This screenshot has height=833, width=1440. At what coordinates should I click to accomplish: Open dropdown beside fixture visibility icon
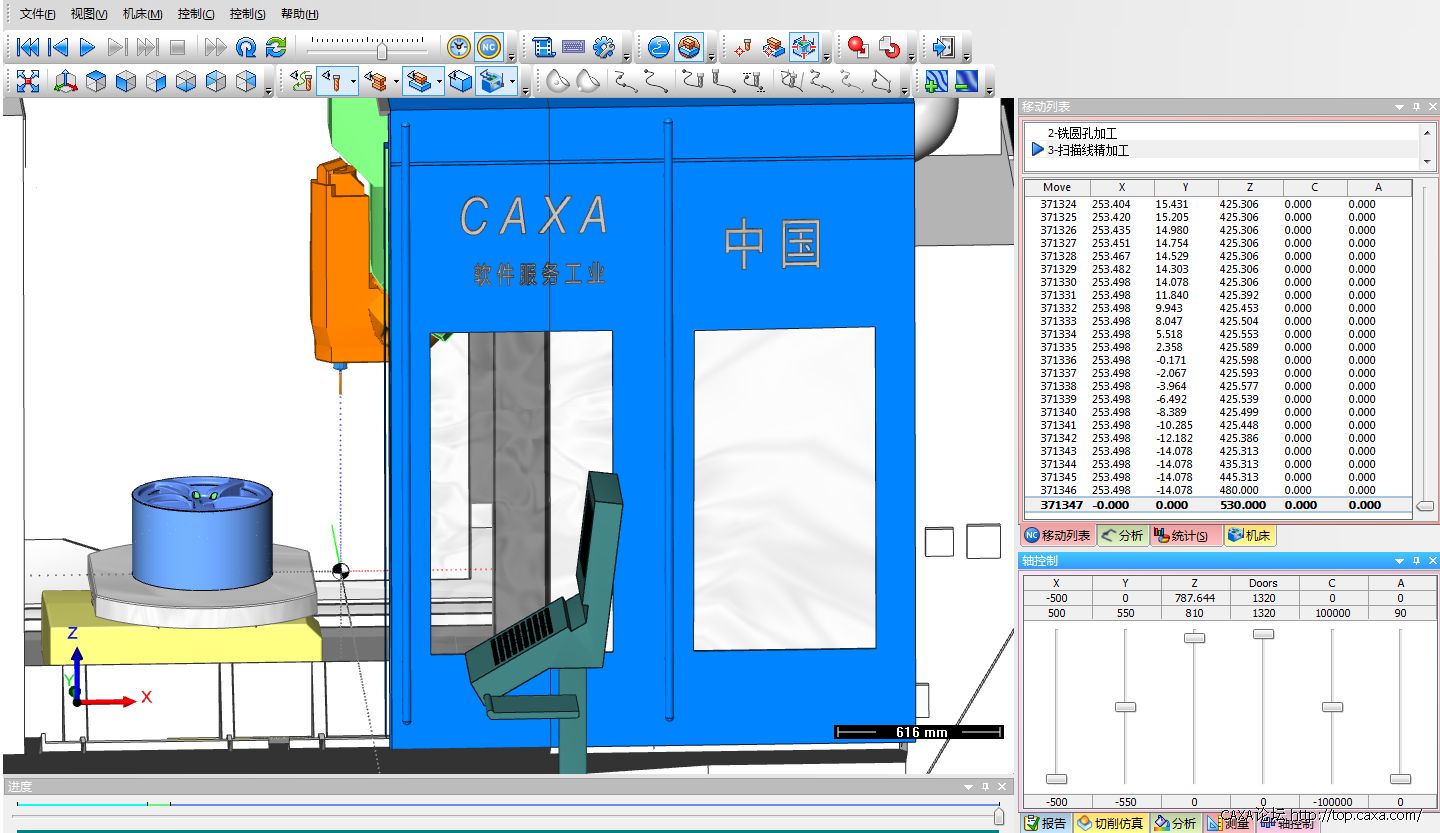point(397,81)
